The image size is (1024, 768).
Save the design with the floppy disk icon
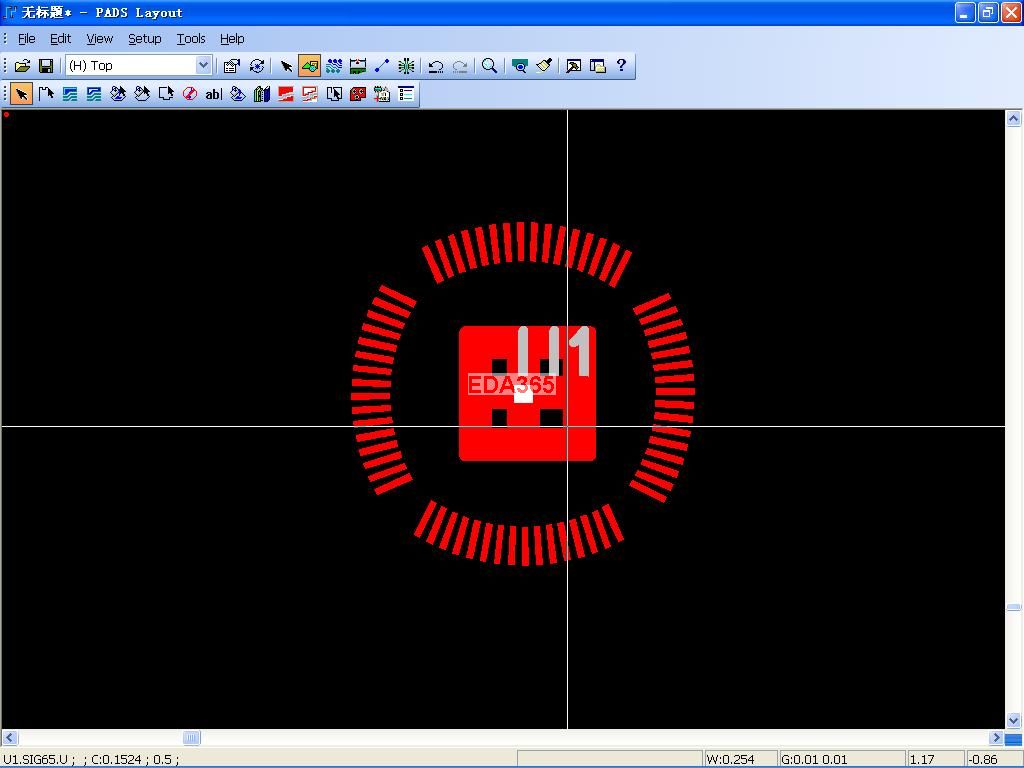pyautogui.click(x=46, y=66)
